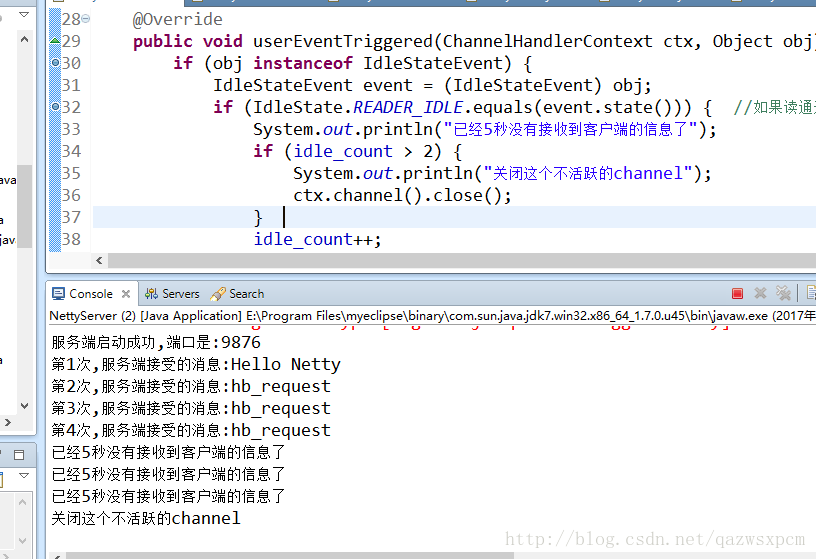This screenshot has height=559, width=816.
Task: Click the last console line '关闭这个不活跃的channel'
Action: point(146,518)
